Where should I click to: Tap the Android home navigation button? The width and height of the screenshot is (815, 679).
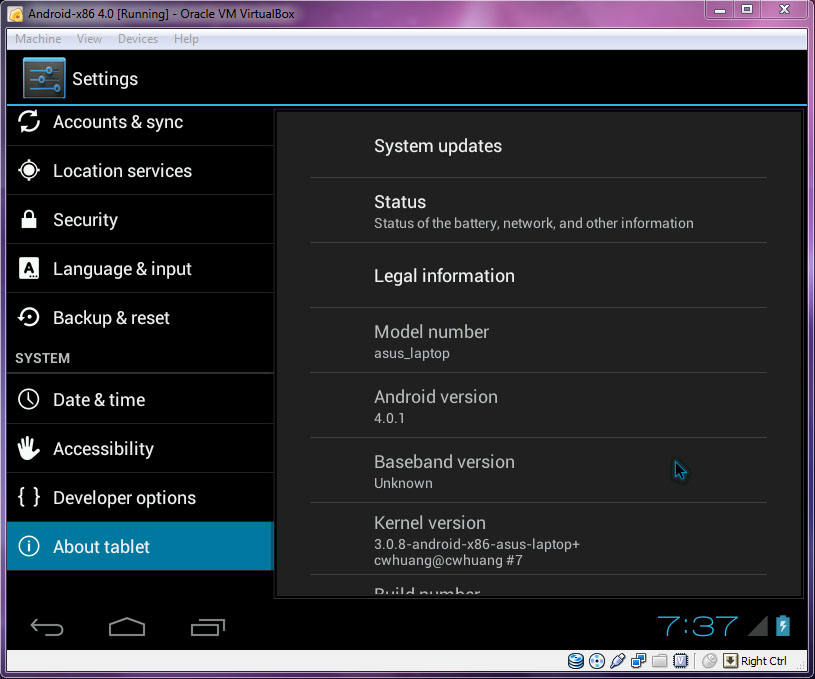[127, 627]
